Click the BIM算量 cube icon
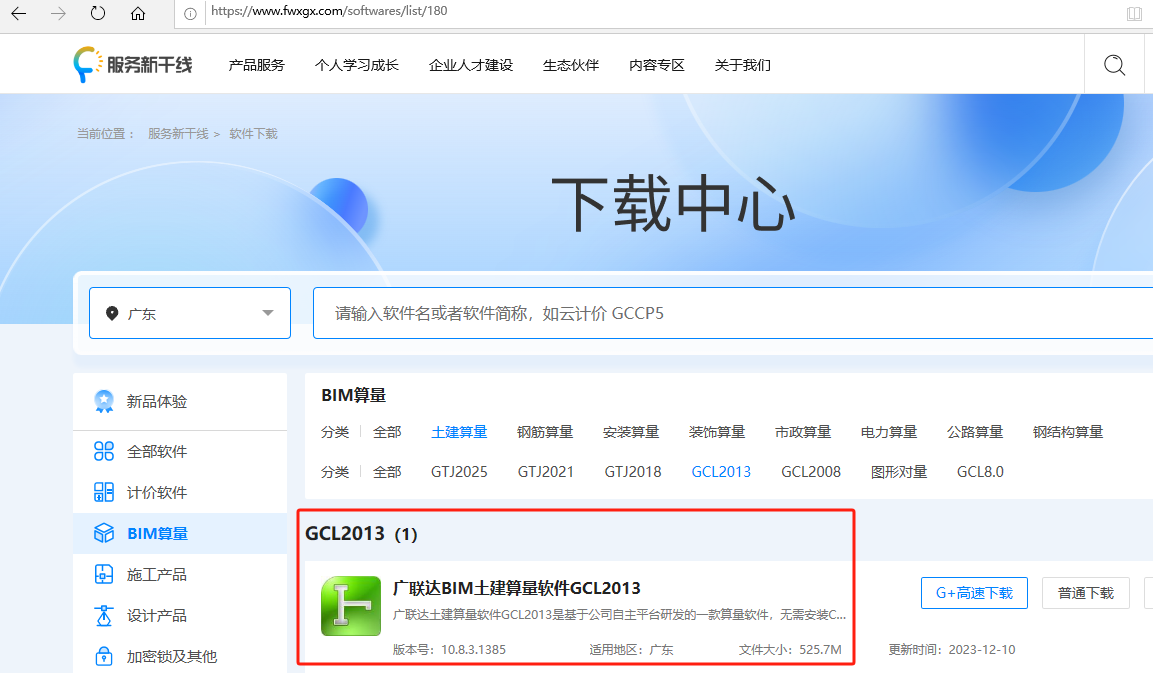Viewport: 1153px width, 673px height. (x=104, y=533)
